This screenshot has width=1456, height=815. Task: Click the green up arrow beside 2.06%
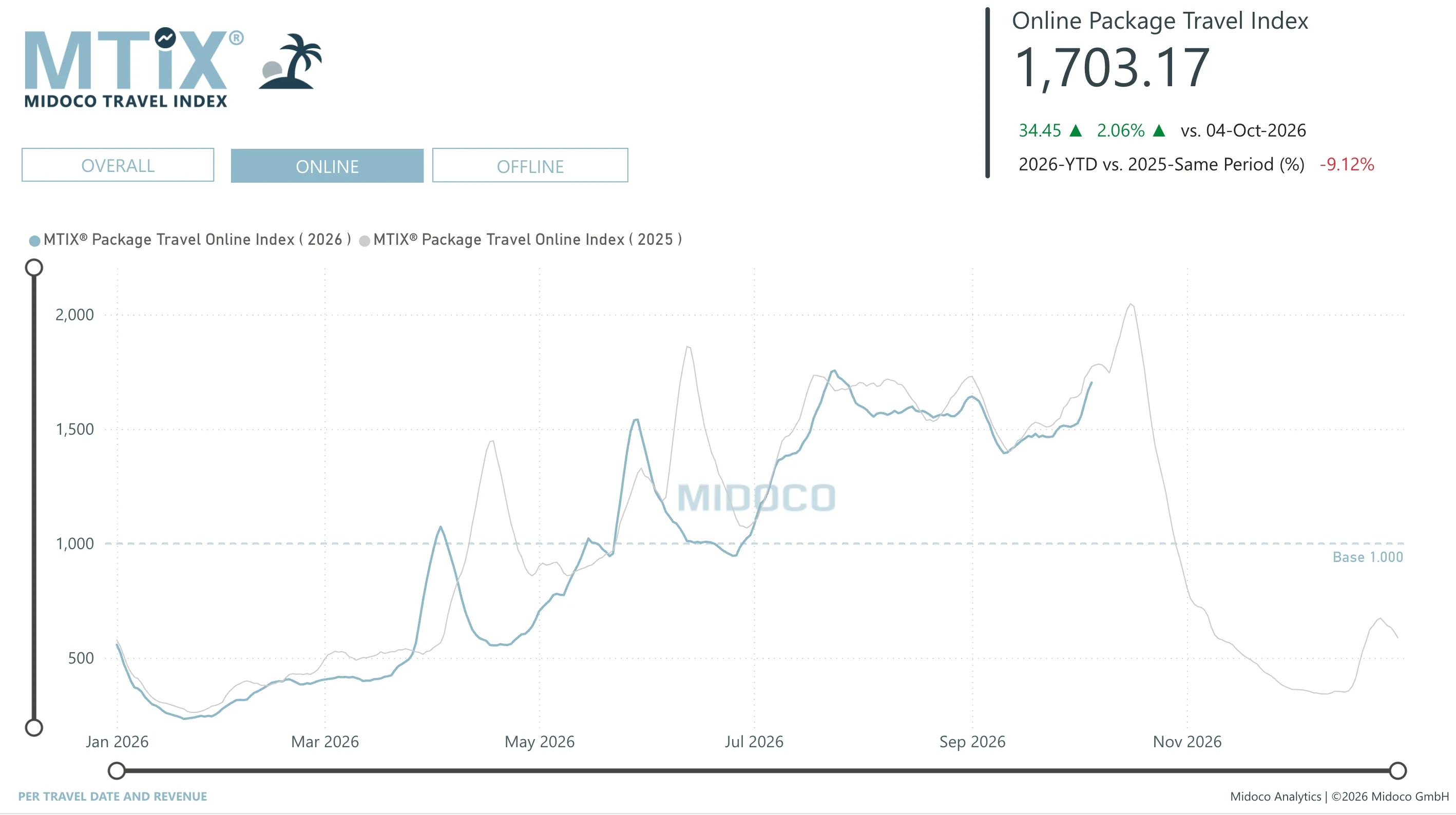click(1159, 130)
